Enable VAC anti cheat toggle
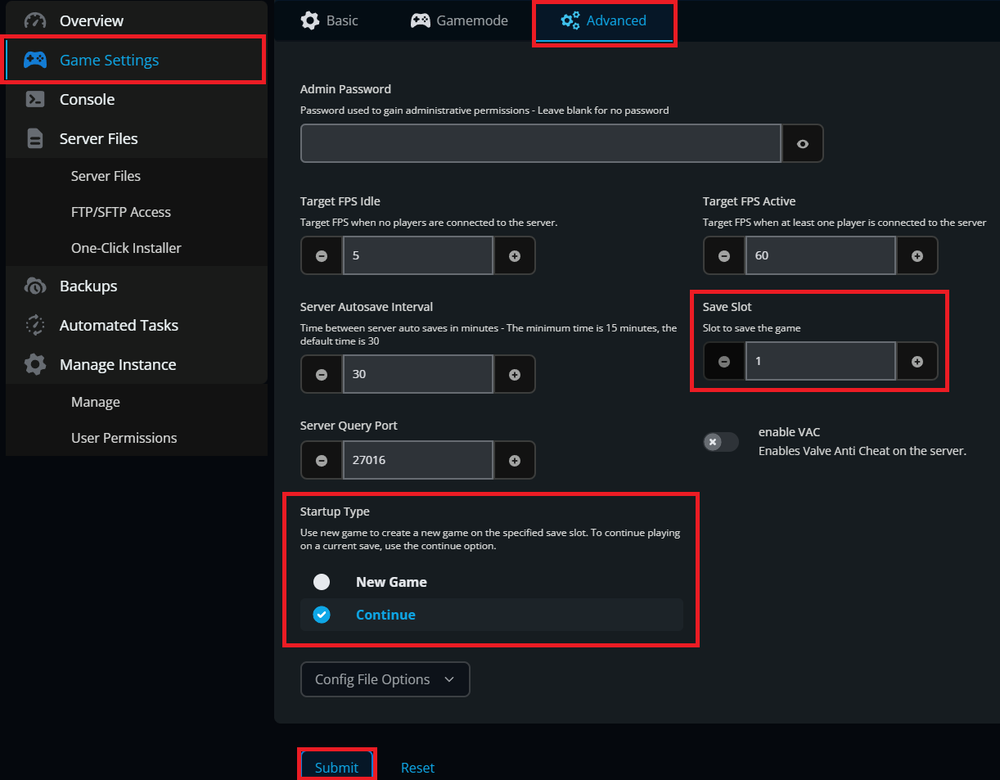Image resolution: width=1000 pixels, height=780 pixels. pos(720,441)
